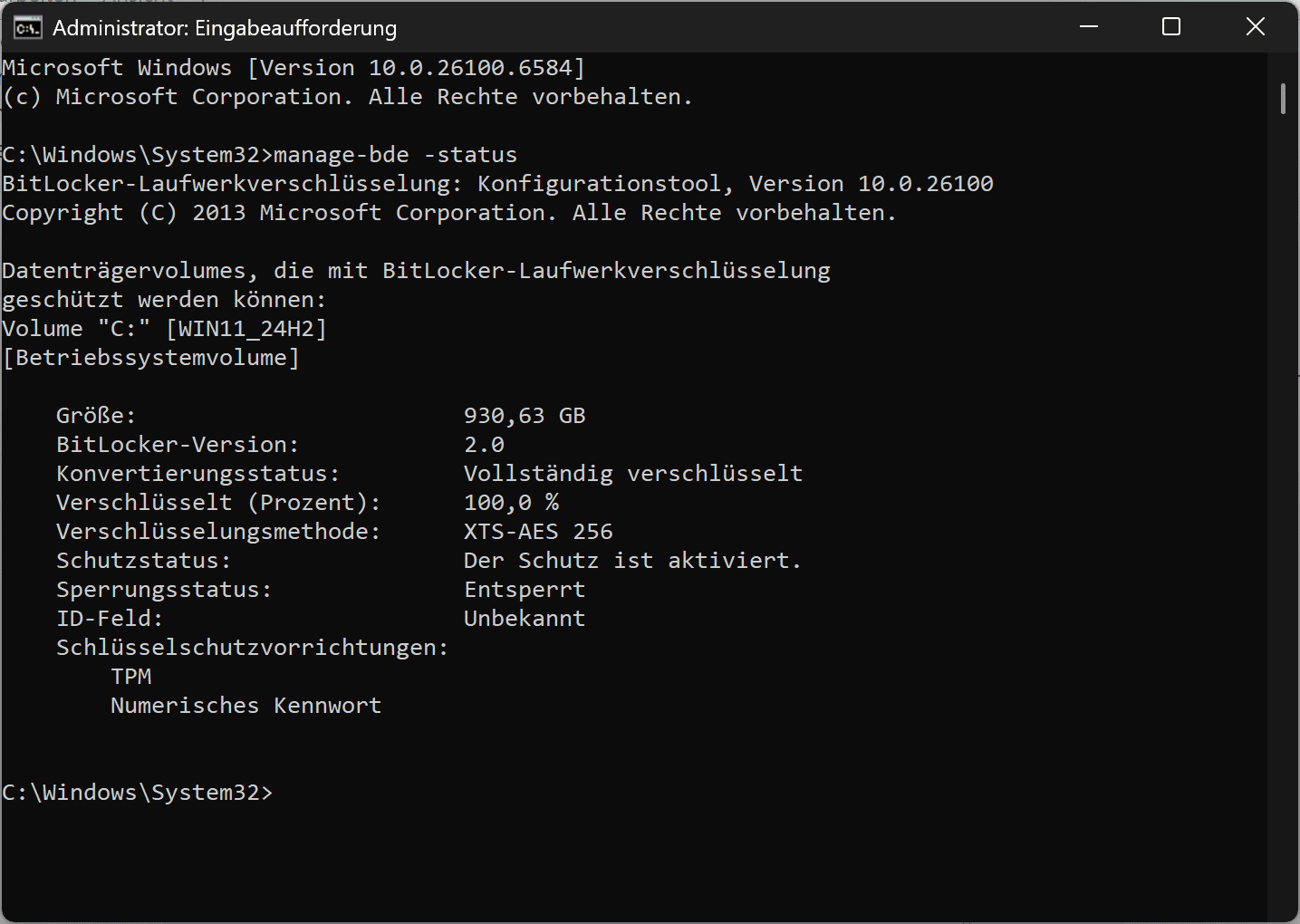Click the volume label '[WIN11_24H2]'

(246, 329)
